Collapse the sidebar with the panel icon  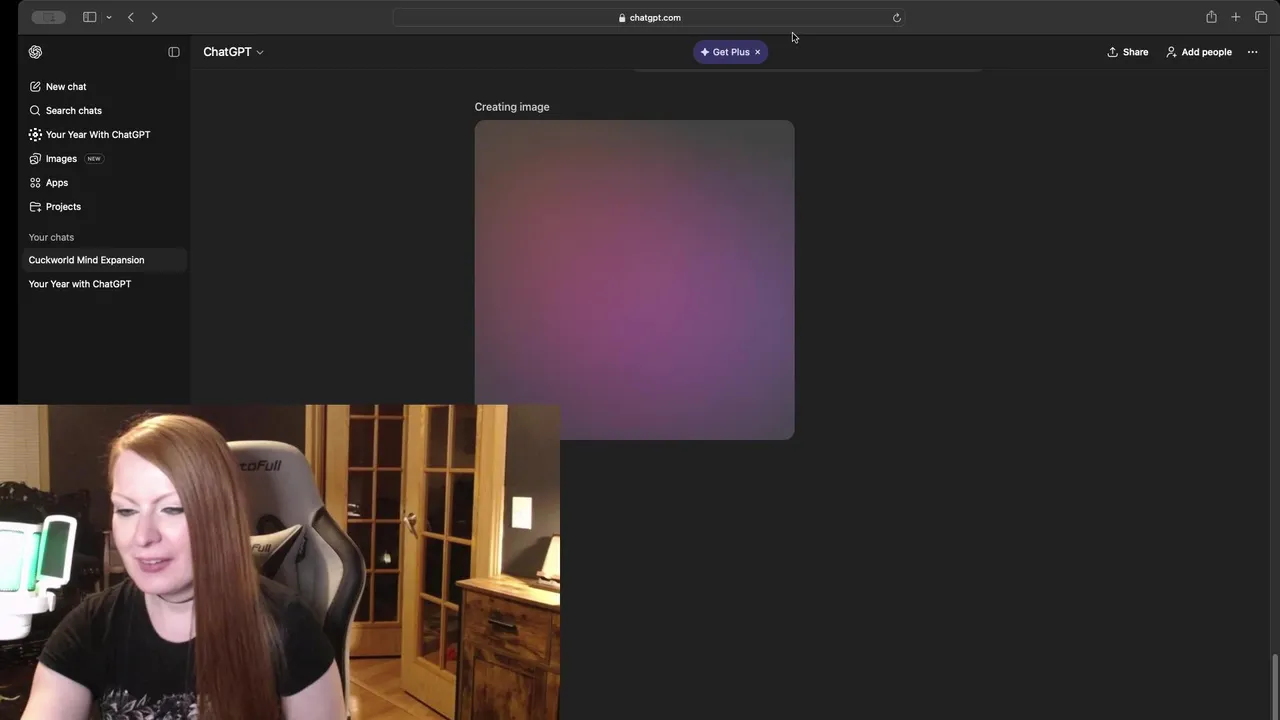coord(174,52)
